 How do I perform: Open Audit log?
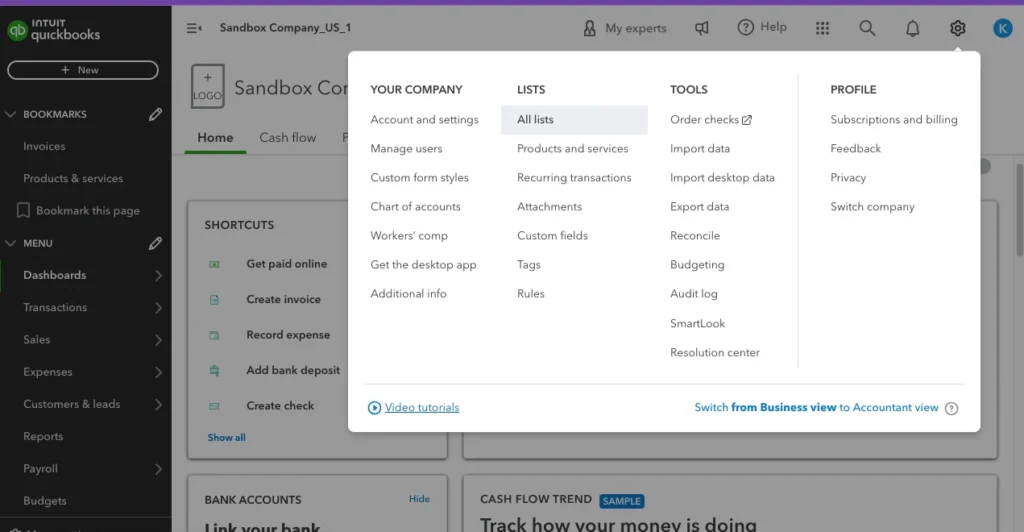click(694, 294)
